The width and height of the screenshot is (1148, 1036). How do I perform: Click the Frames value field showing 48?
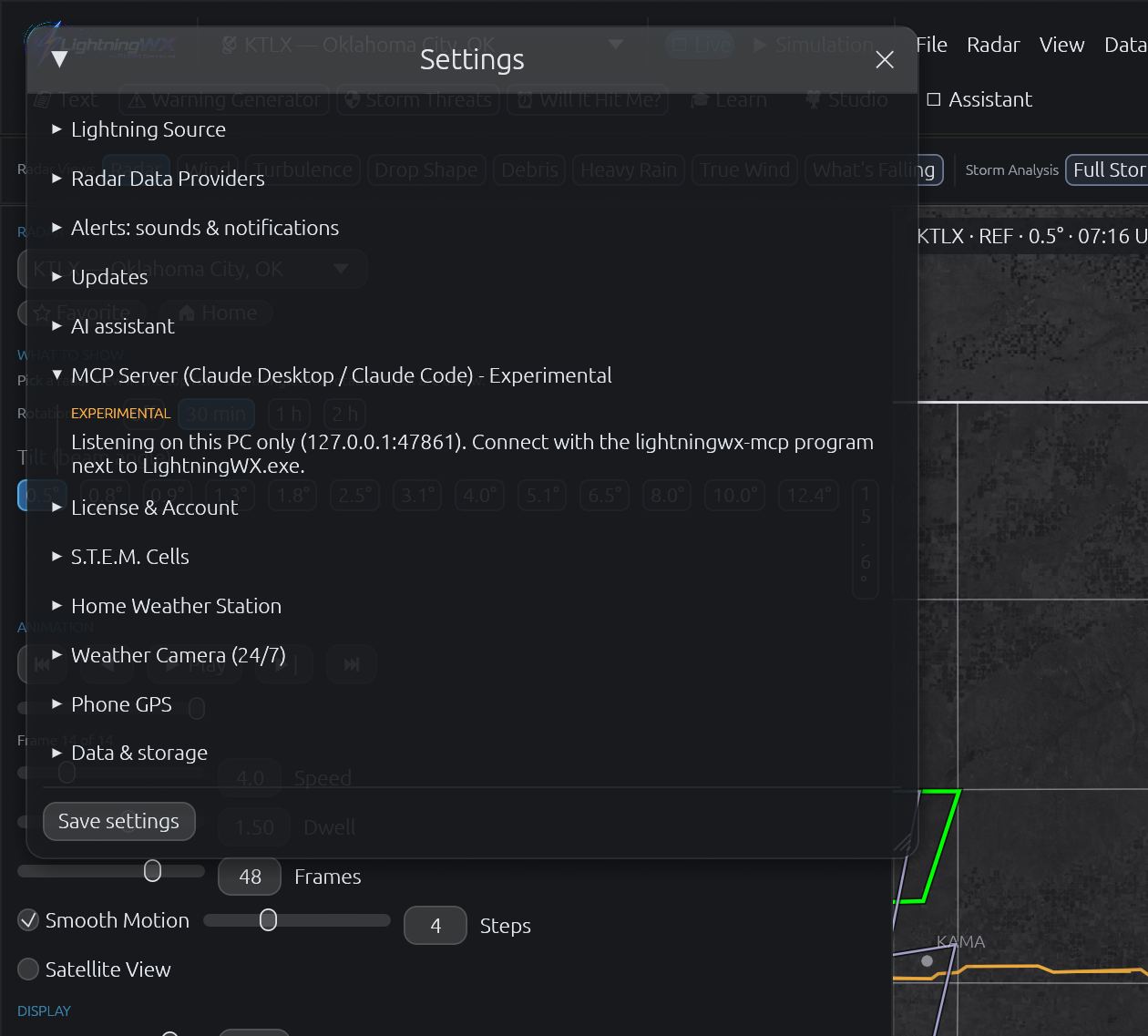coord(250,877)
